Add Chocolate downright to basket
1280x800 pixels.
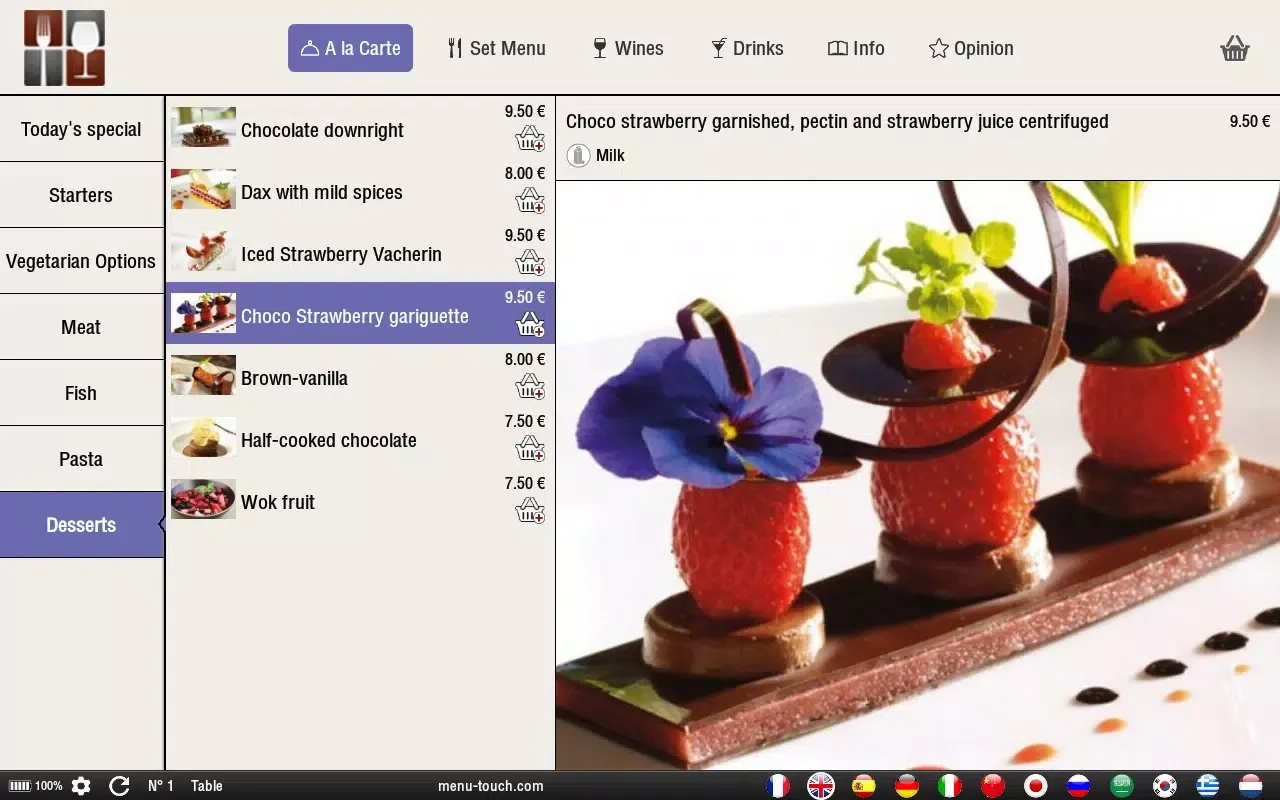pos(530,139)
